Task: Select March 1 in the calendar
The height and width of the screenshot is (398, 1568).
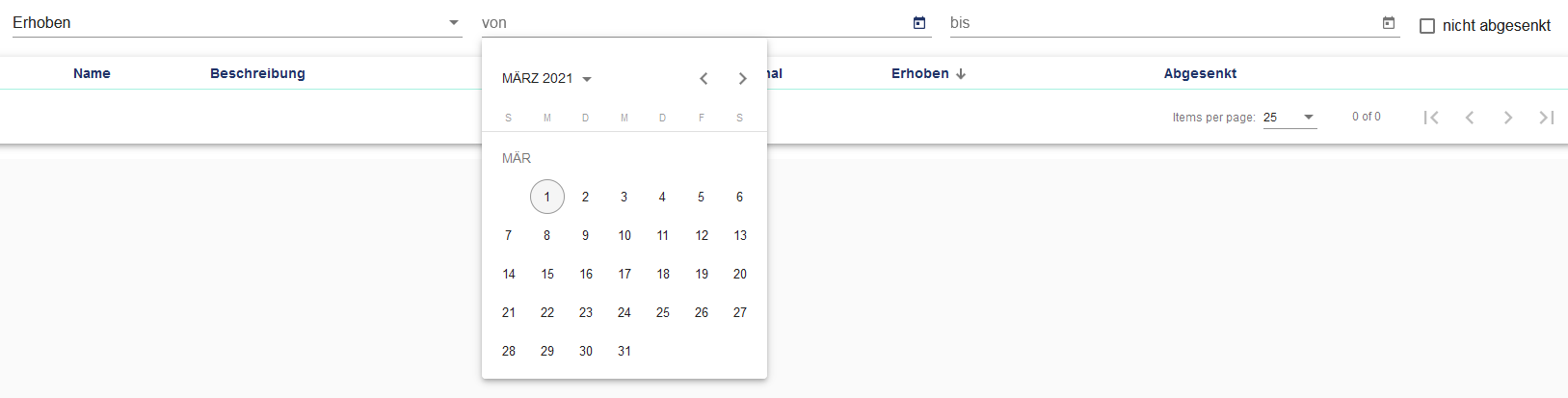Action: coord(547,197)
